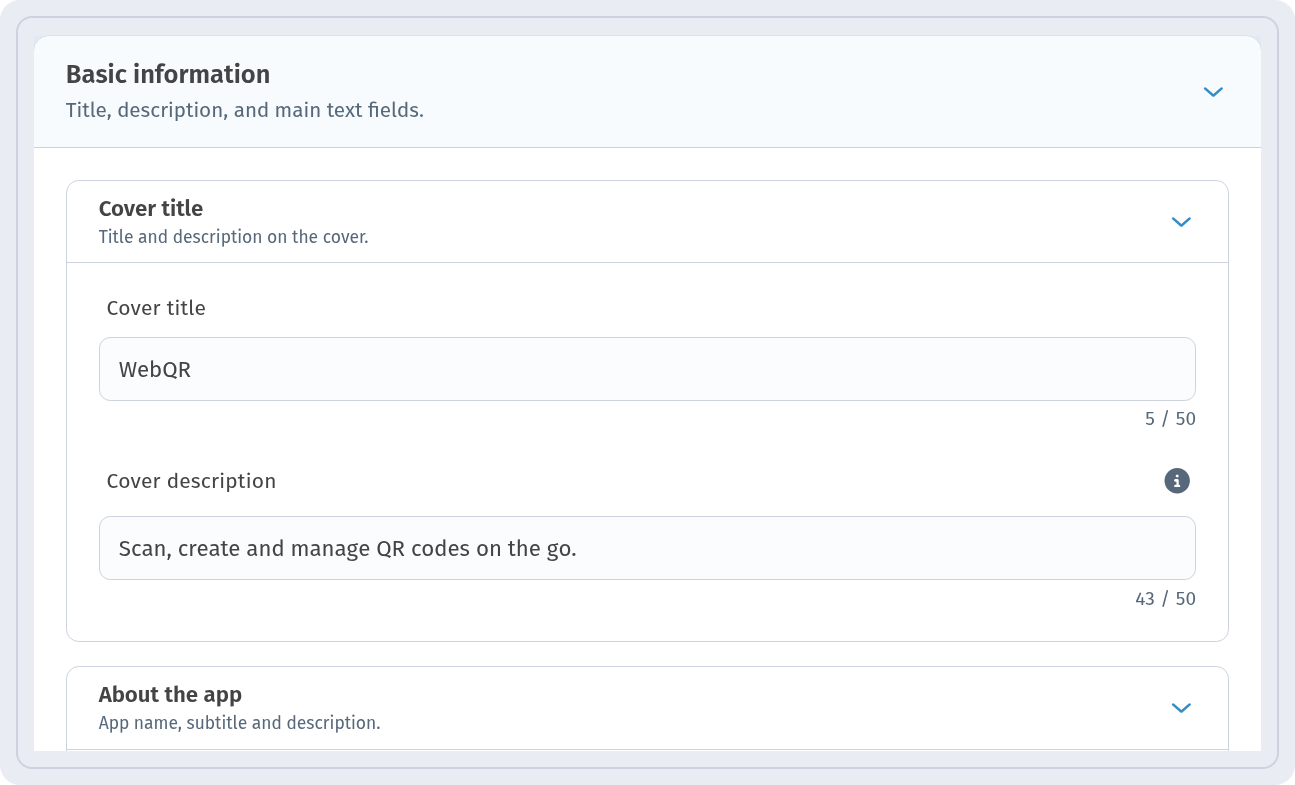Viewport: 1295px width, 785px height.
Task: Collapse the Basic information section
Action: coord(1213,92)
